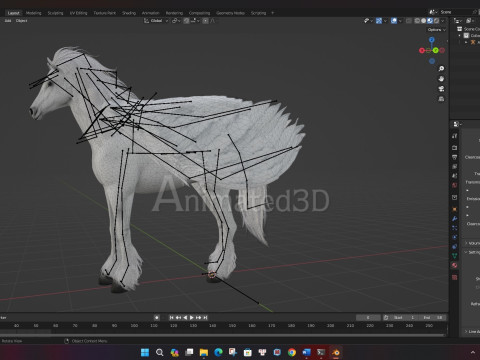480x360 pixels.
Task: Open viewport shading options dropdown
Action: coord(443,21)
